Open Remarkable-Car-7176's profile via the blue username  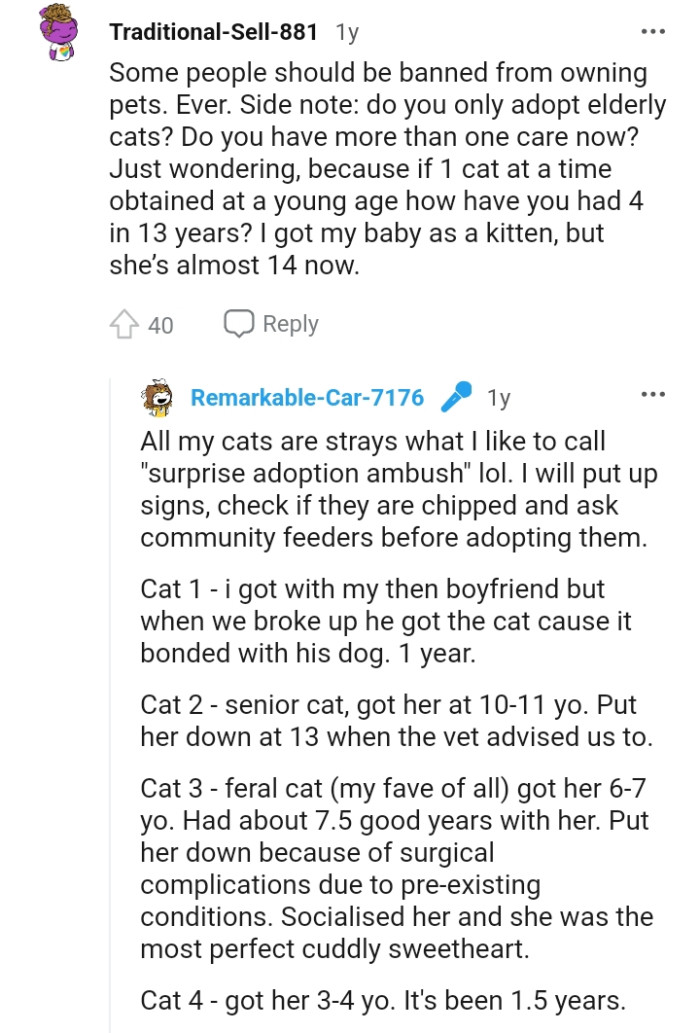(308, 397)
